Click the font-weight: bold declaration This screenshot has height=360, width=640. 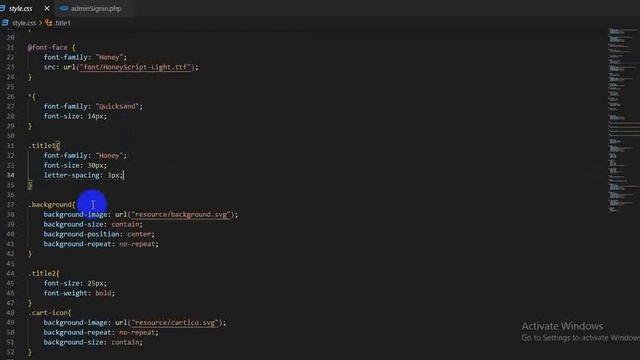79,293
